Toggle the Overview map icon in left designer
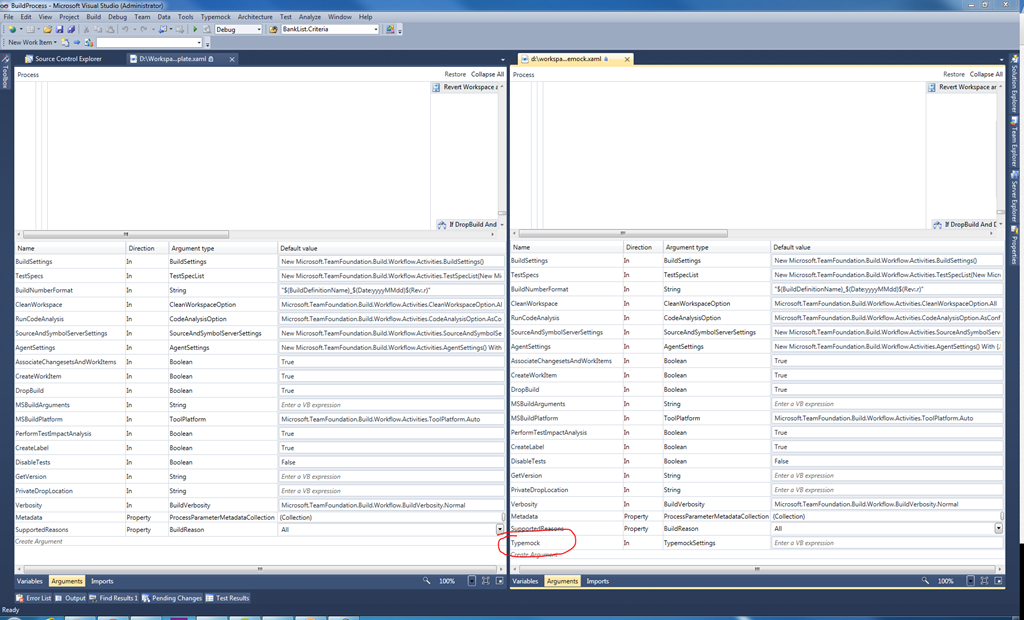This screenshot has height=620, width=1024. [x=500, y=580]
